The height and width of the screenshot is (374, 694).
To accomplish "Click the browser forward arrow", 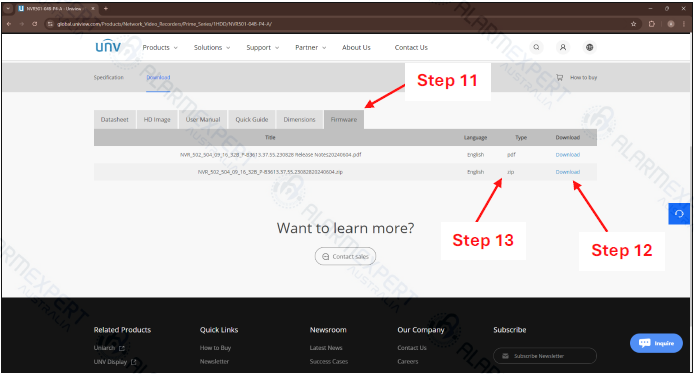I will pos(21,24).
